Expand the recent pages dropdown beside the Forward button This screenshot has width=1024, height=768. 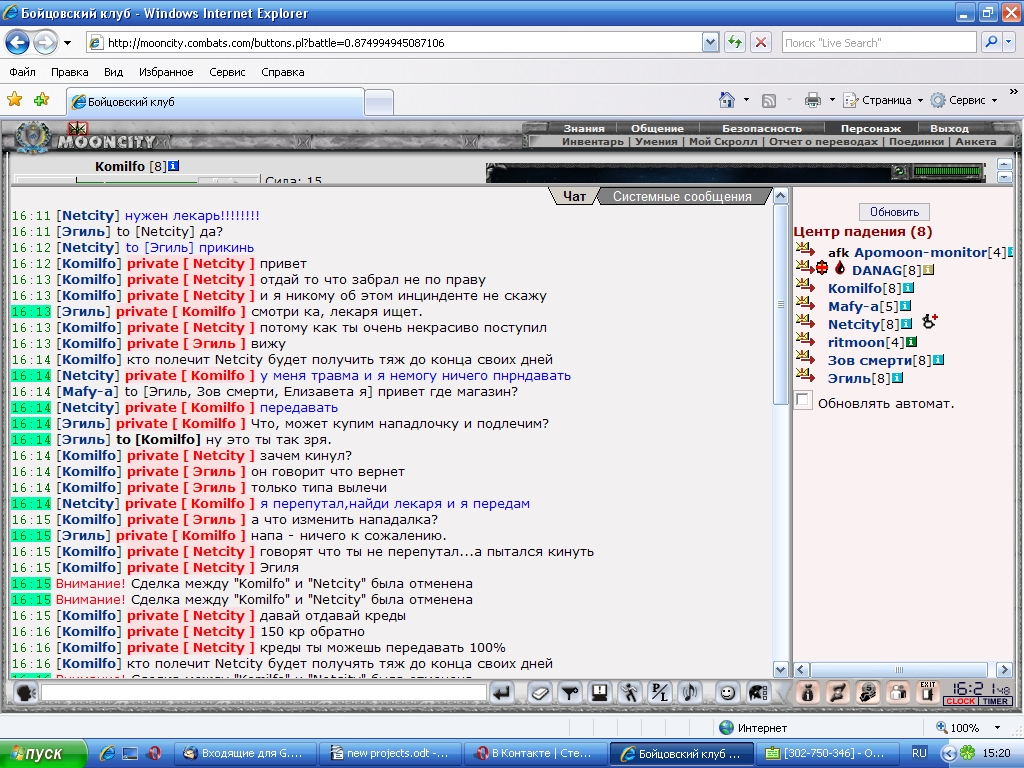coord(67,43)
